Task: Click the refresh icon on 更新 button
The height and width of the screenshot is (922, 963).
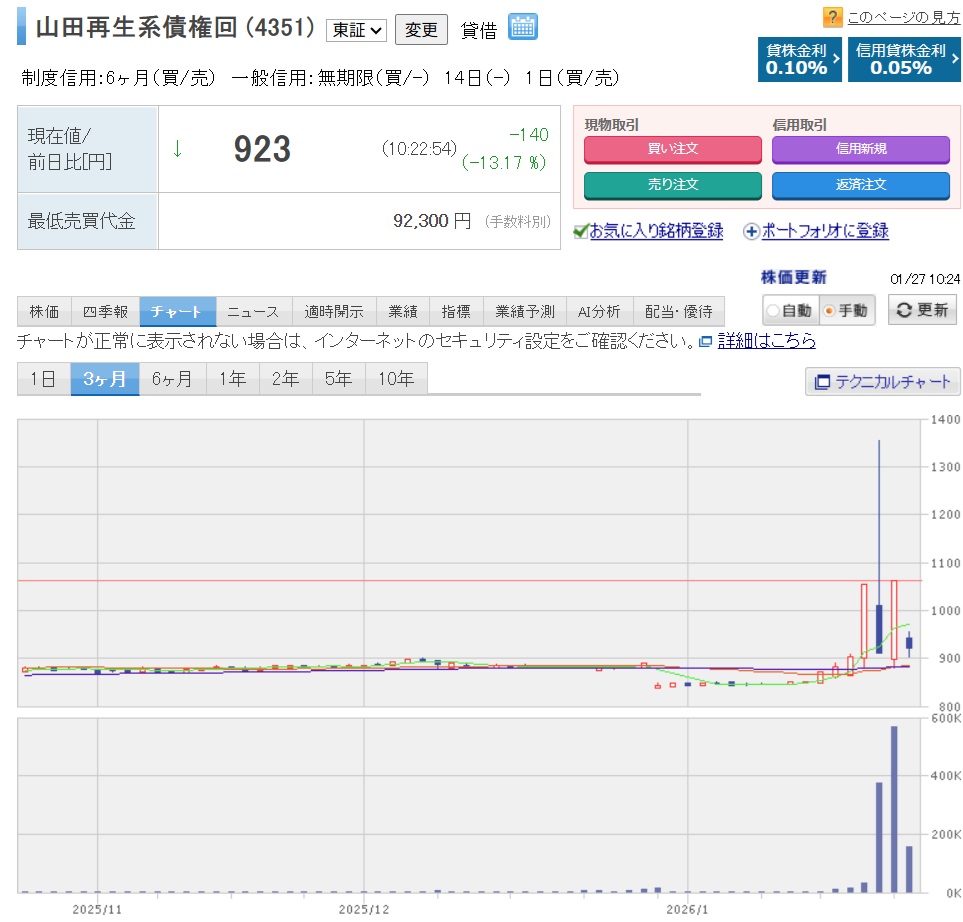Action: pos(904,310)
